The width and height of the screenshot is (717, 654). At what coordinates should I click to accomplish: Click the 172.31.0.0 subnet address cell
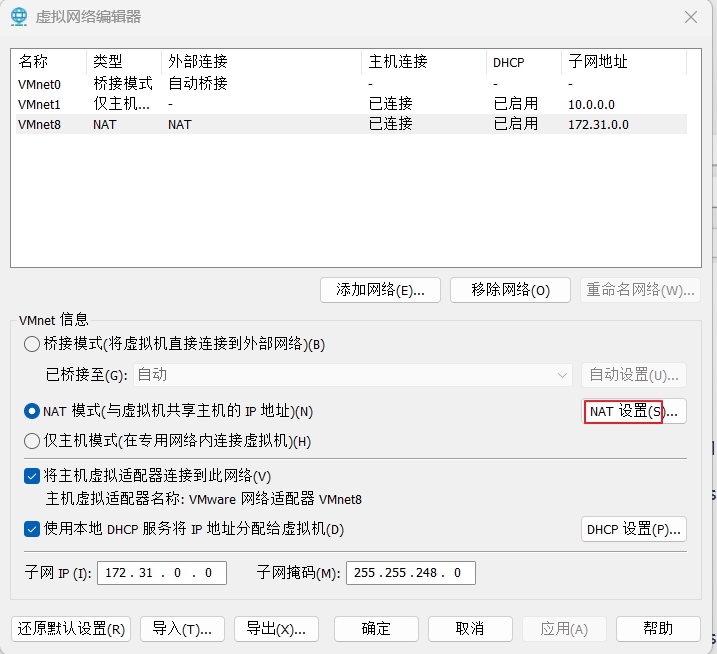[x=598, y=124]
